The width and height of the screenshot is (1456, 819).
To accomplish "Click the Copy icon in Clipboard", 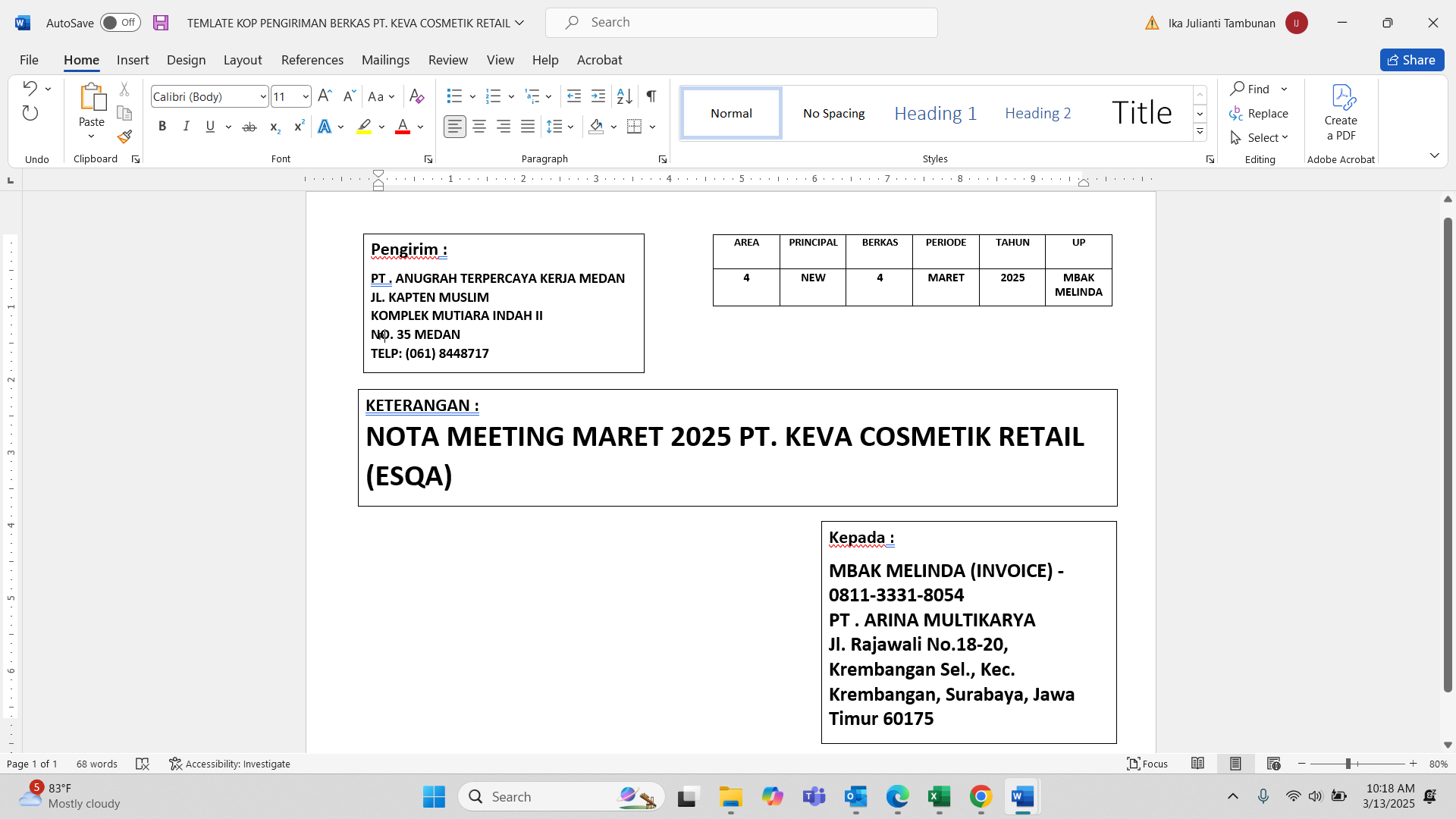I will pos(124,113).
